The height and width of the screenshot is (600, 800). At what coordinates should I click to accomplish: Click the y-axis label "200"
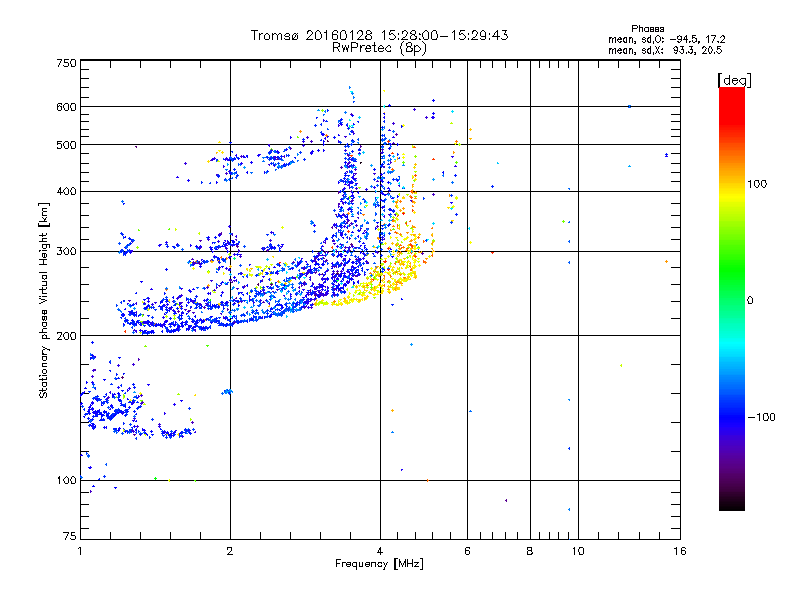coord(66,336)
